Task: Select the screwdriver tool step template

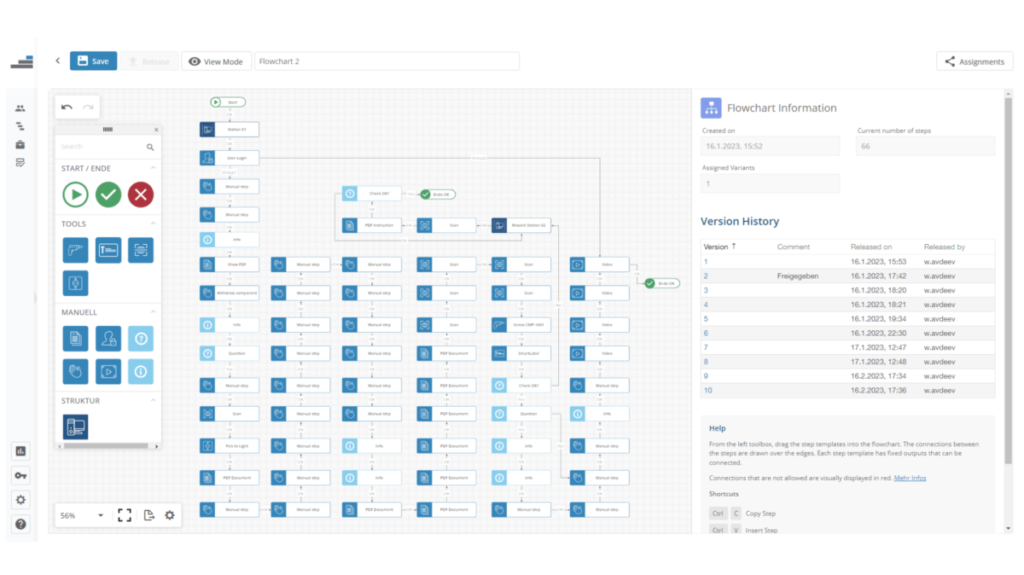Action: click(x=75, y=250)
